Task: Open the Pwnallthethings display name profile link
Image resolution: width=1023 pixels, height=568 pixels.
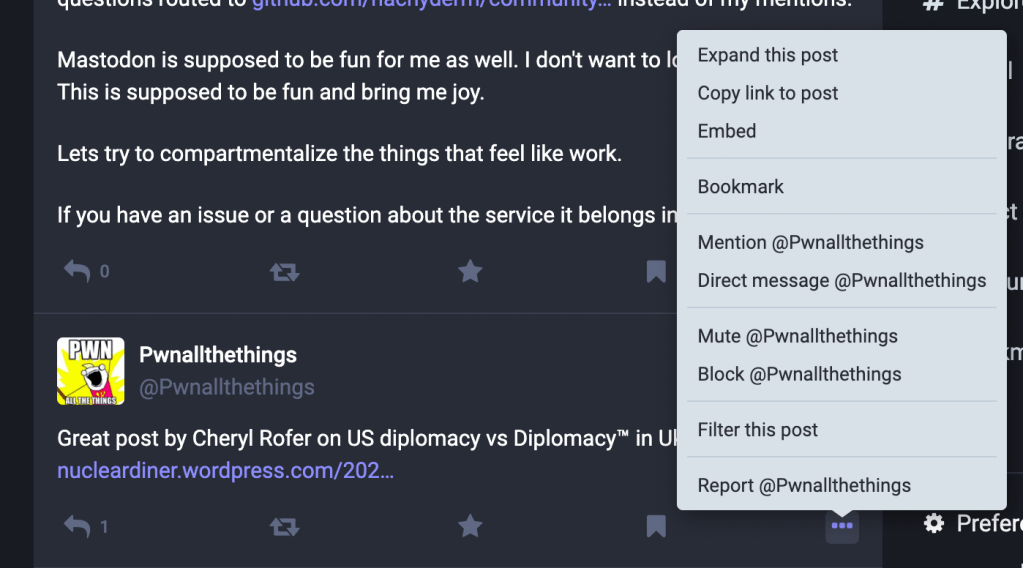Action: 218,355
